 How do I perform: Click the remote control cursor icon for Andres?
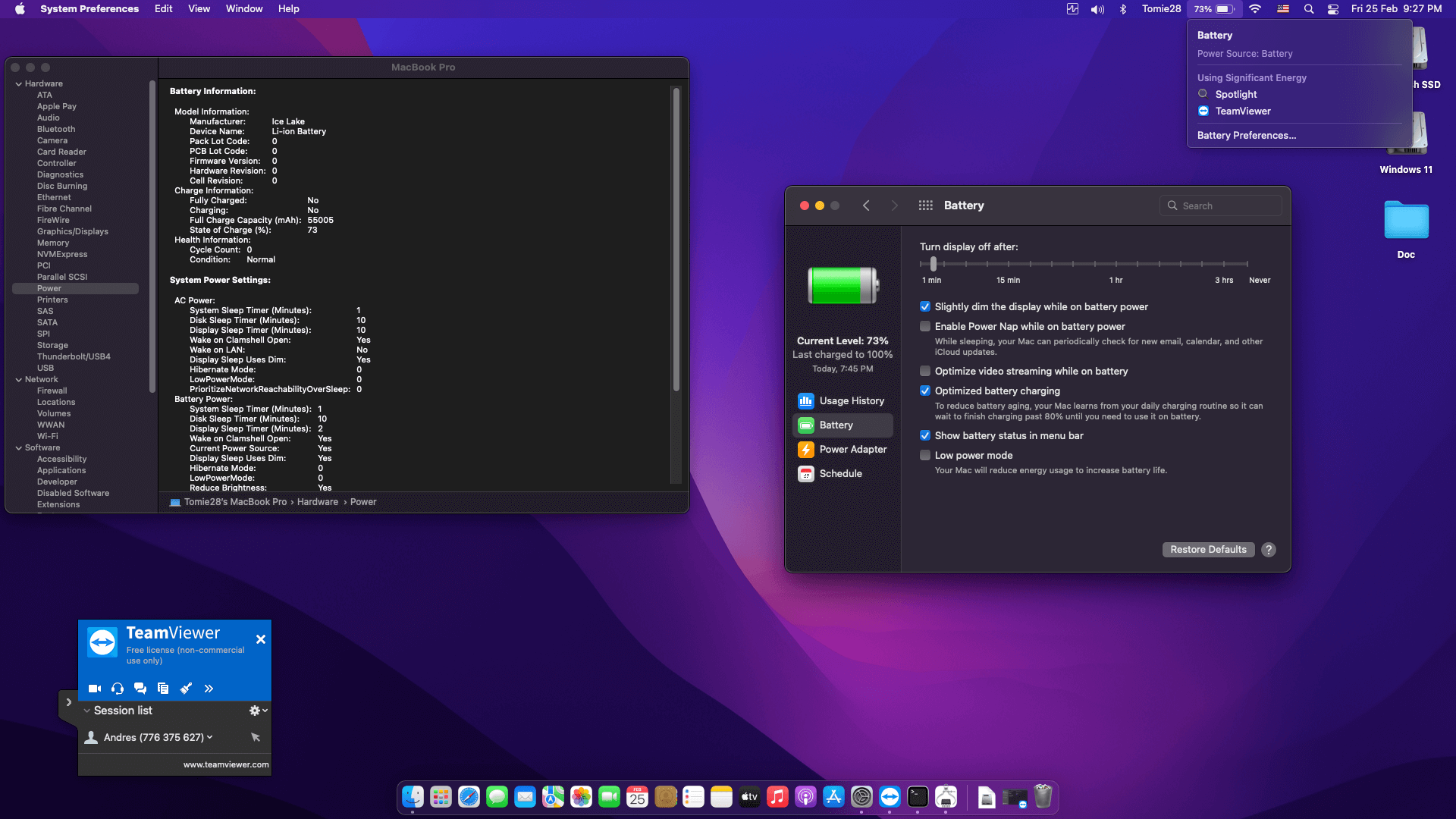coord(256,737)
